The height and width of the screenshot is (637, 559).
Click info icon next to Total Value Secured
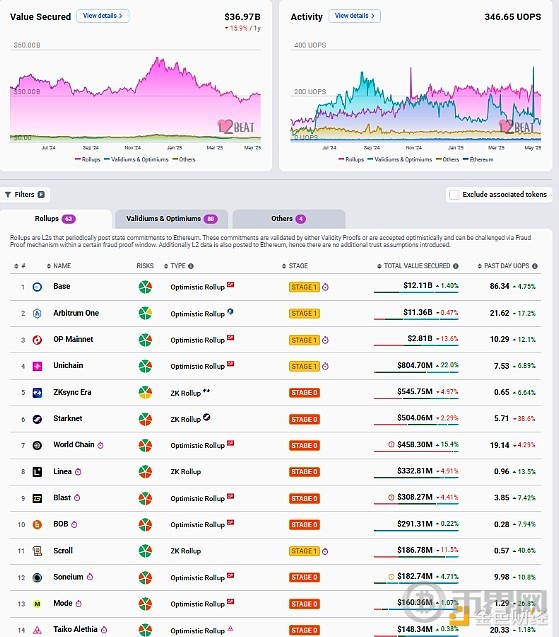click(x=456, y=266)
